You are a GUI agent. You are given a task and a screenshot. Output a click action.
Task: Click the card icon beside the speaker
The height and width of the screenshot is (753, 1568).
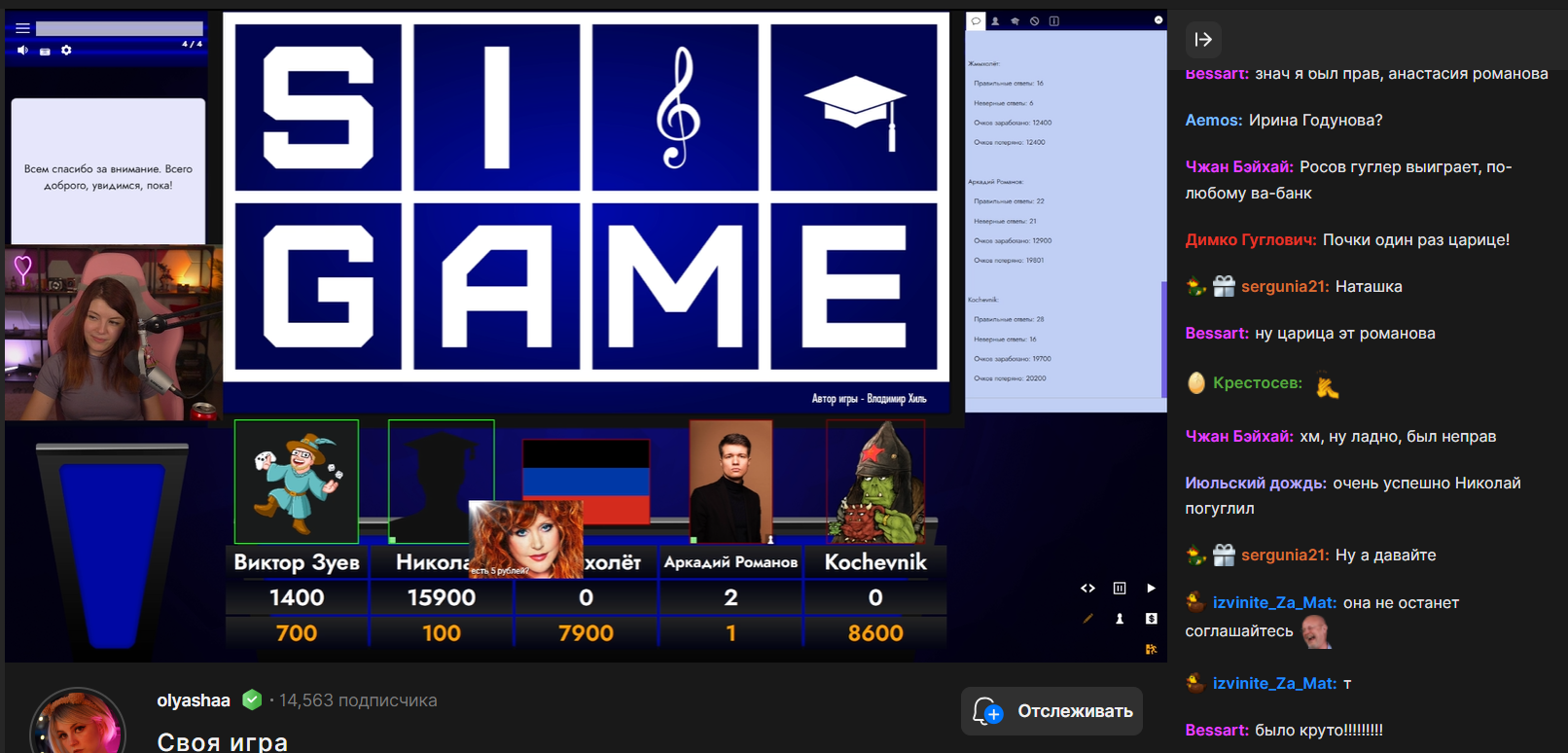pos(45,51)
